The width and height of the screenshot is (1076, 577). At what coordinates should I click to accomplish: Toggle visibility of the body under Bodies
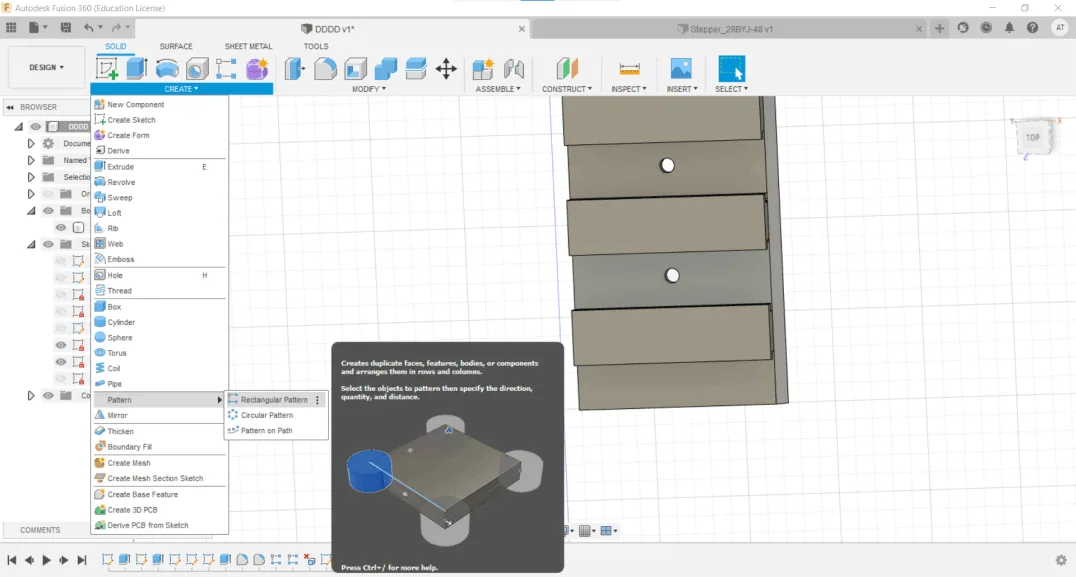pyautogui.click(x=61, y=227)
